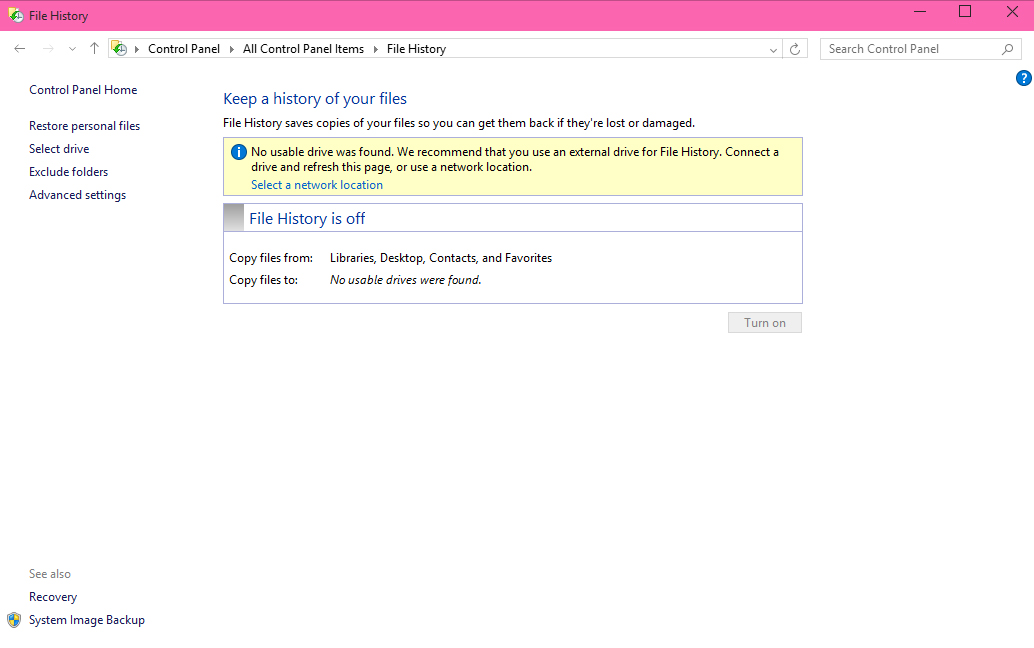The image size is (1034, 648).
Task: Expand the chevron before Control Panel breadcrumb
Action: [137, 49]
